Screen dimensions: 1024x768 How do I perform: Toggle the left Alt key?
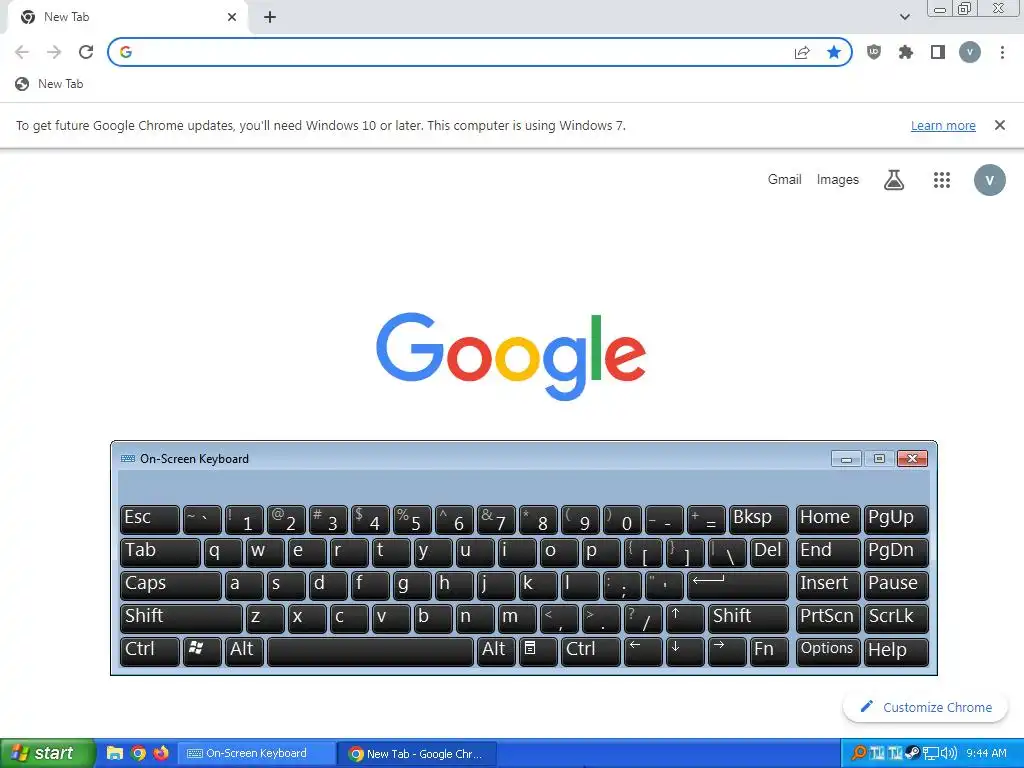(244, 651)
